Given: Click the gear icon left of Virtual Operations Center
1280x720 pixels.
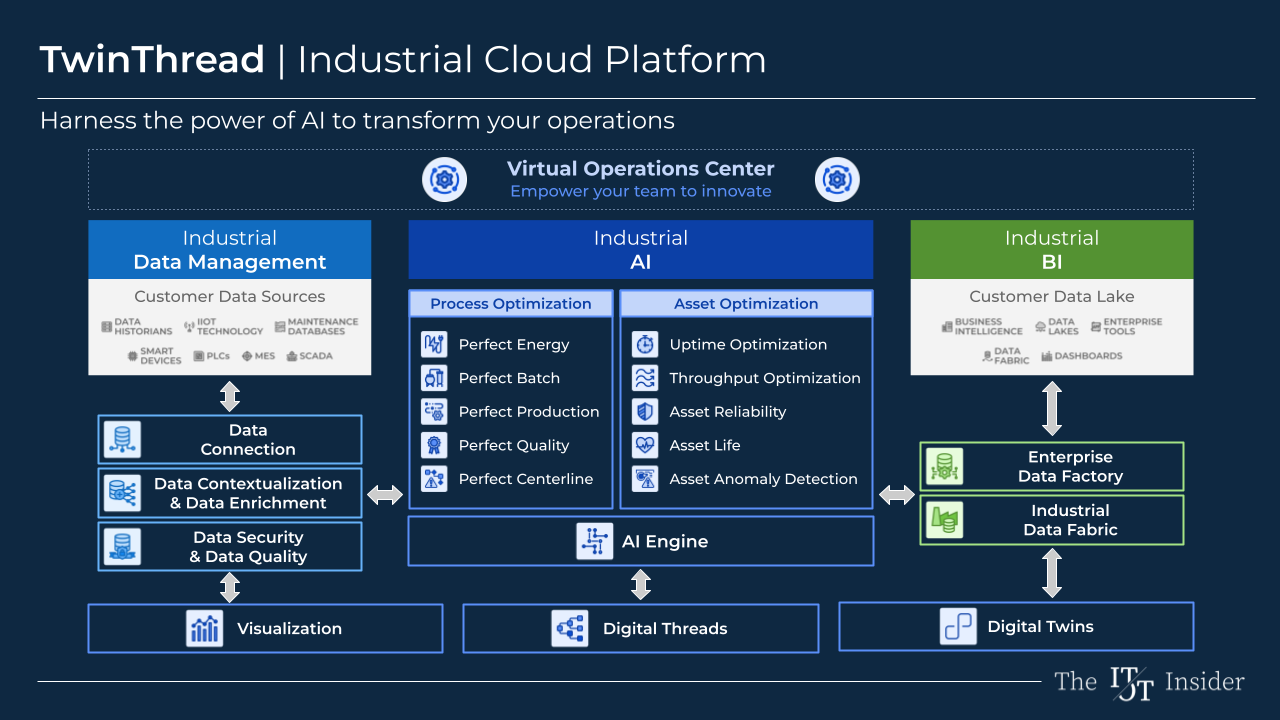Looking at the screenshot, I should click(442, 180).
